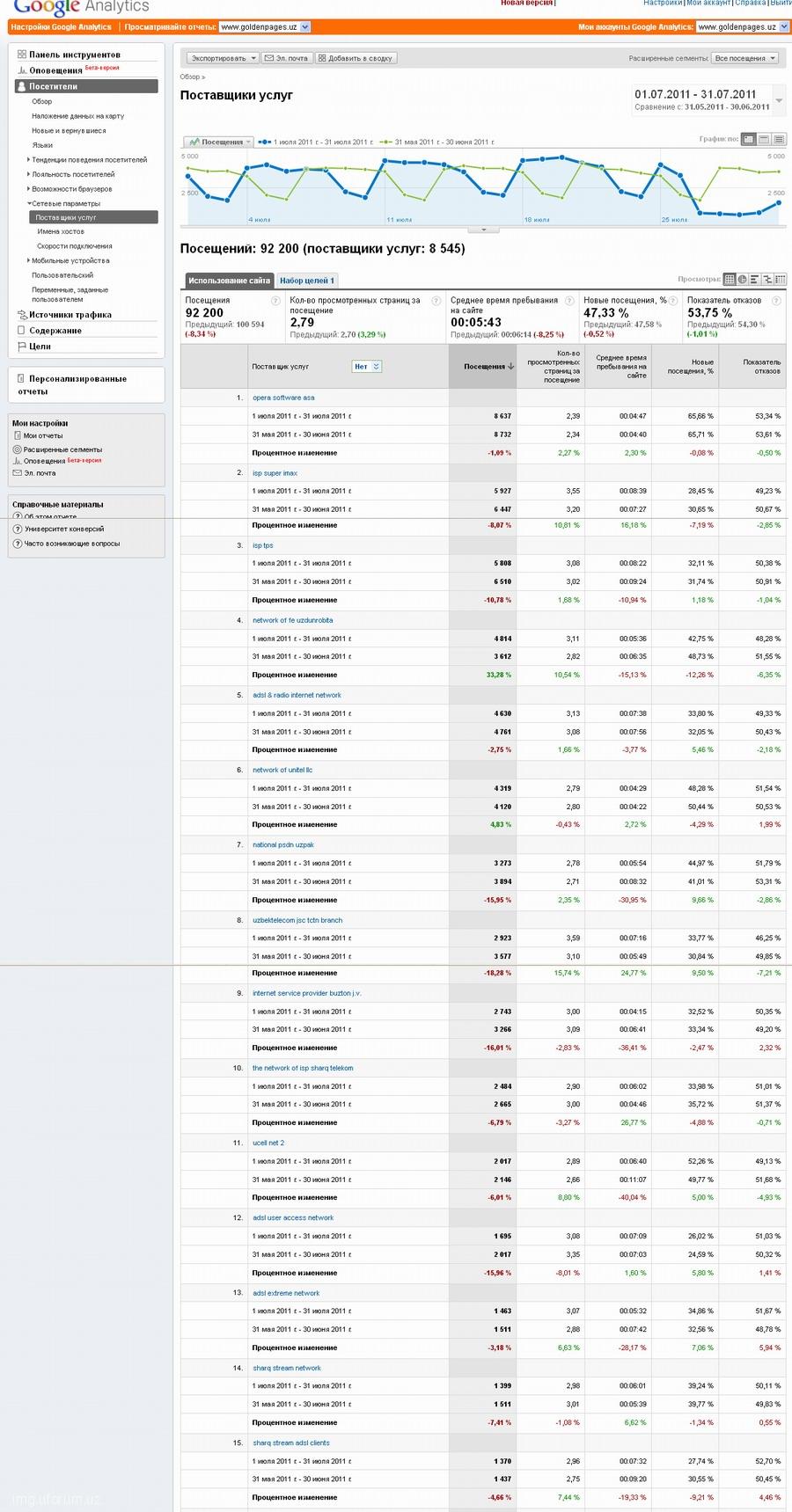Screen dimensions: 792x1512
Task: Click the Цели flag icon
Action: pyautogui.click(x=22, y=347)
